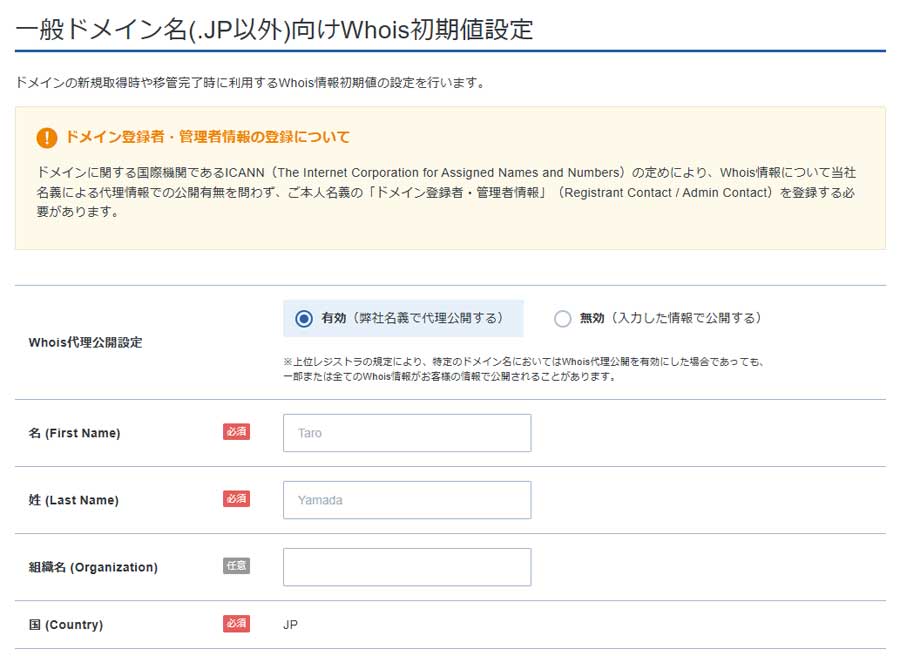Click the 組織名 (Organization) field label

coord(93,566)
